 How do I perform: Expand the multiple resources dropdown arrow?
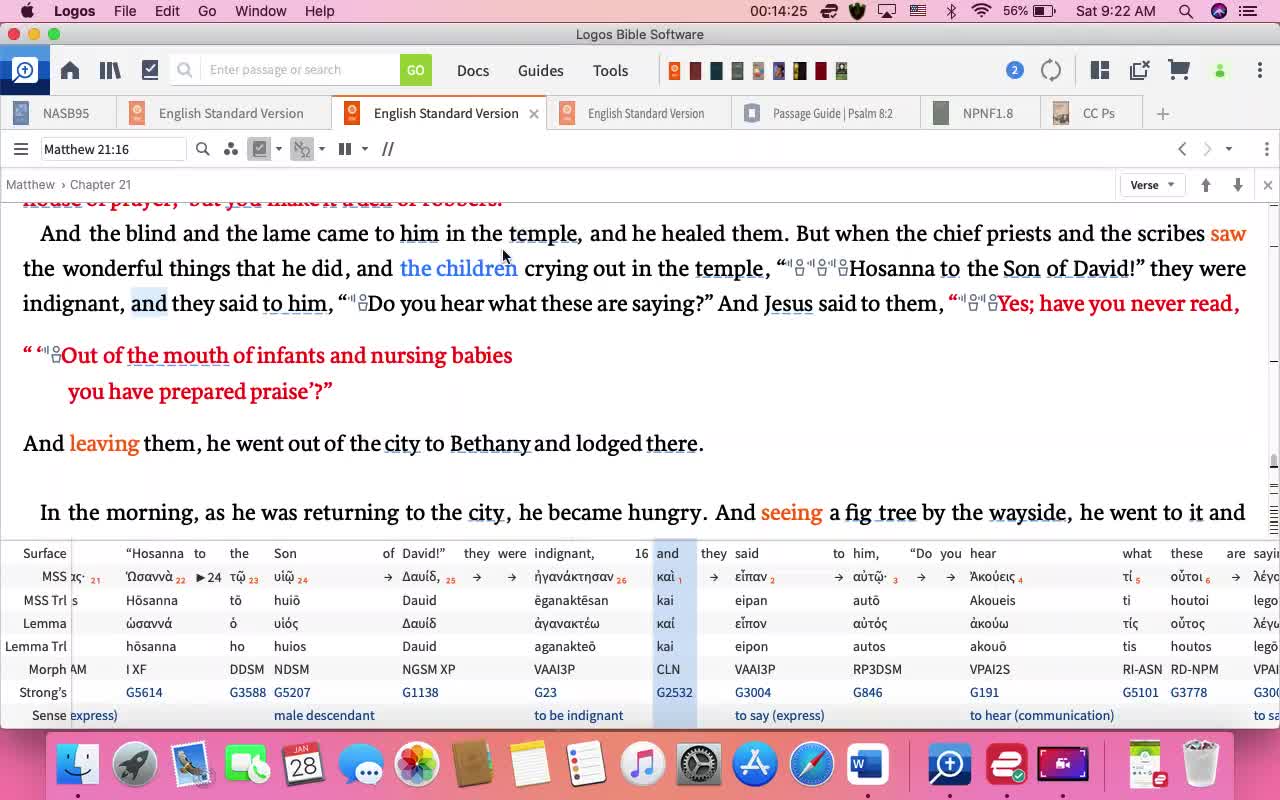364,149
